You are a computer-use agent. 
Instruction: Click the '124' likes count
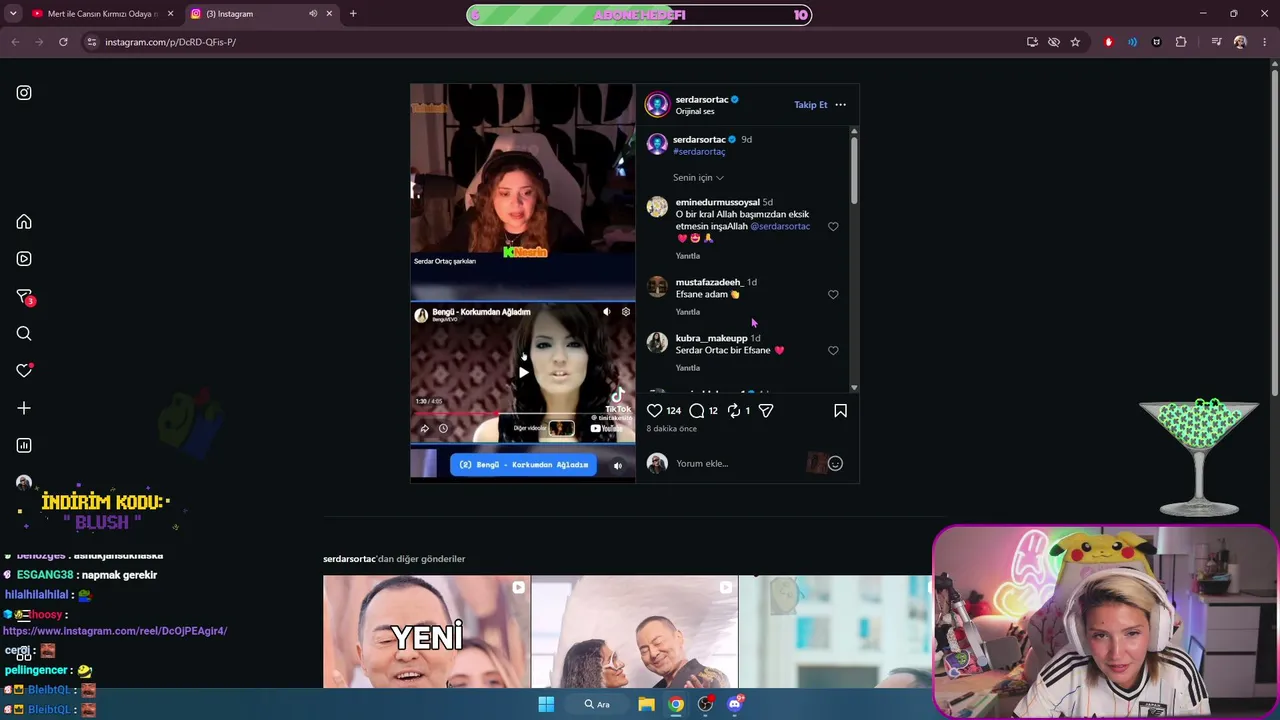pyautogui.click(x=674, y=411)
